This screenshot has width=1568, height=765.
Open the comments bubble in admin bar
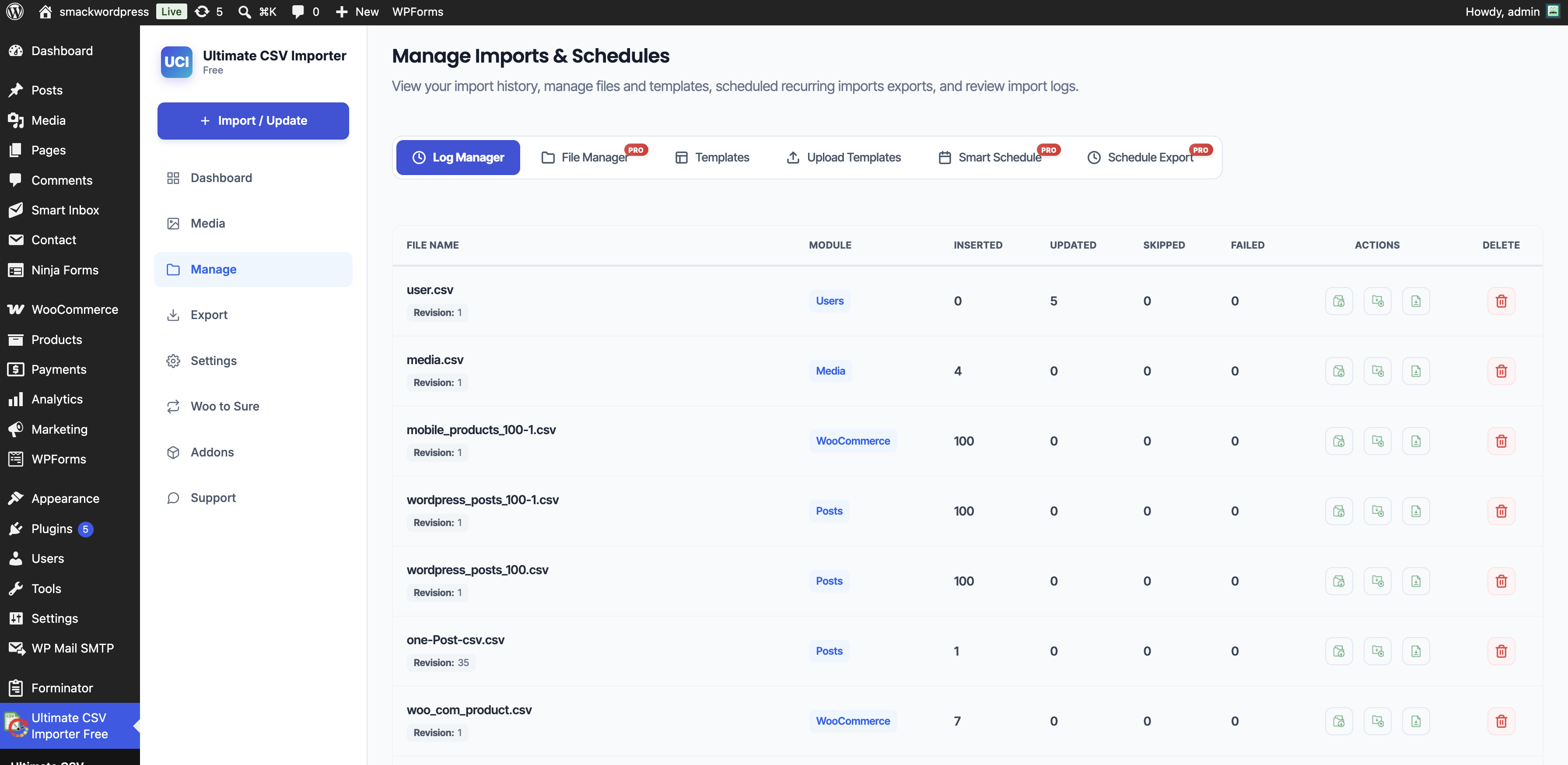[x=305, y=11]
